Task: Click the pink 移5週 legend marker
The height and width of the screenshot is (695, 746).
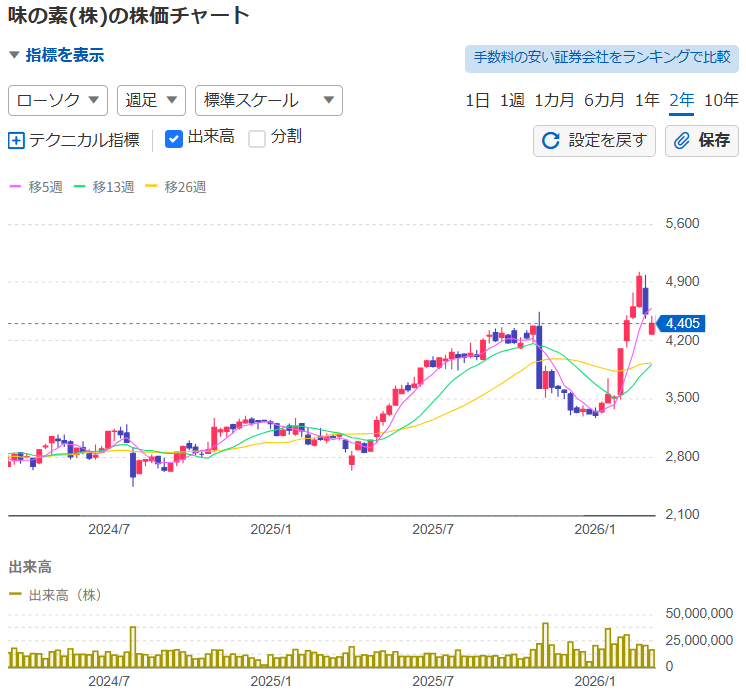Action: [x=14, y=186]
